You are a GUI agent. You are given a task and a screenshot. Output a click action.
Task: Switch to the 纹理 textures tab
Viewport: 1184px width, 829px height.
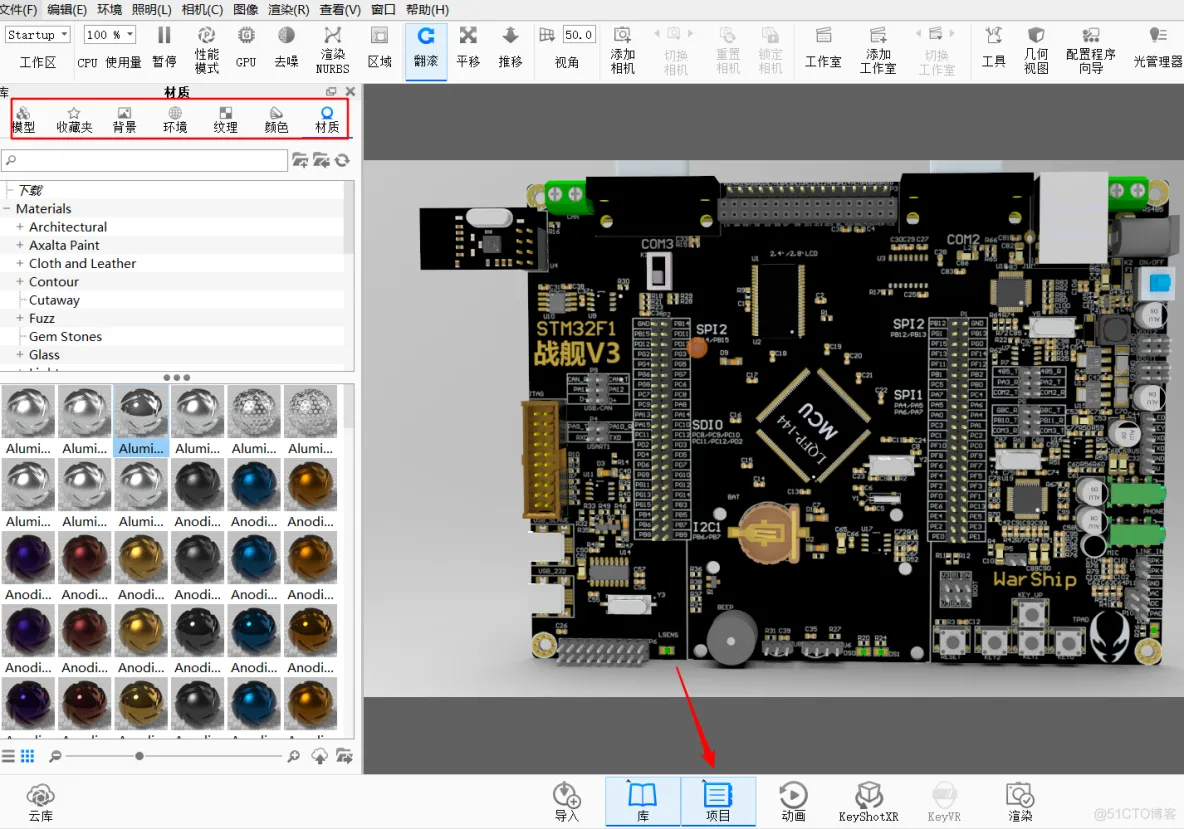[225, 120]
